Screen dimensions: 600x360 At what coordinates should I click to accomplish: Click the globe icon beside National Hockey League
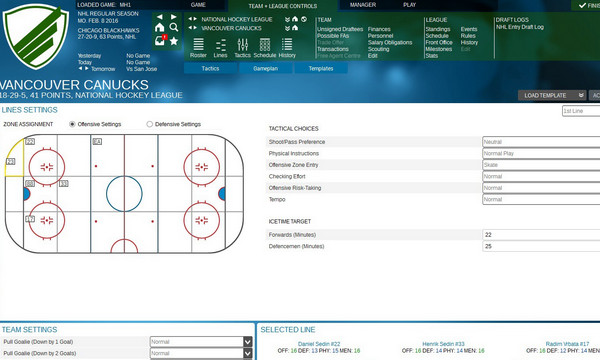pyautogui.click(x=304, y=19)
